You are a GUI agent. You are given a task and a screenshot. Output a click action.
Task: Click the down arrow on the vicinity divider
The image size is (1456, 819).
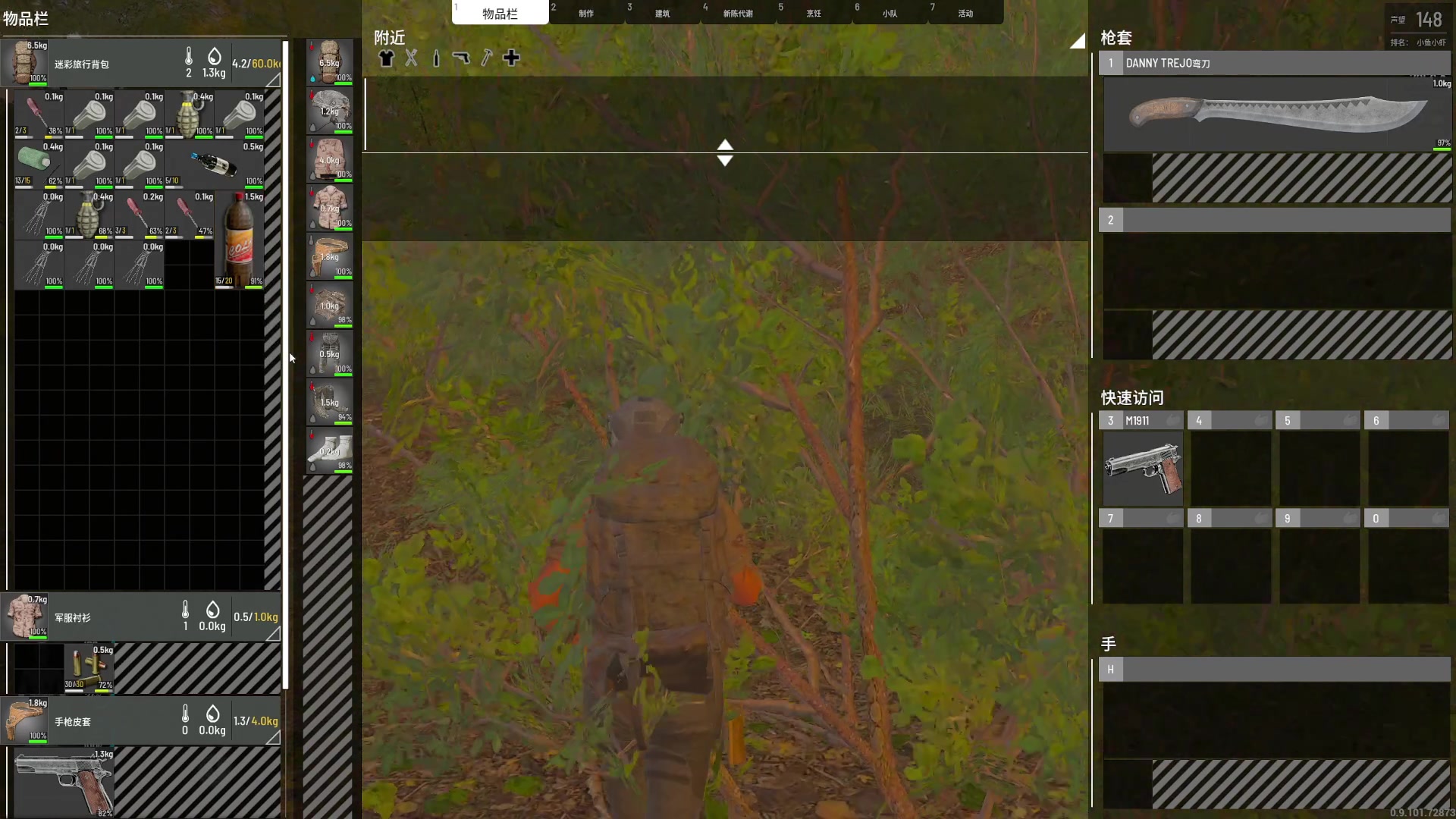(x=725, y=161)
